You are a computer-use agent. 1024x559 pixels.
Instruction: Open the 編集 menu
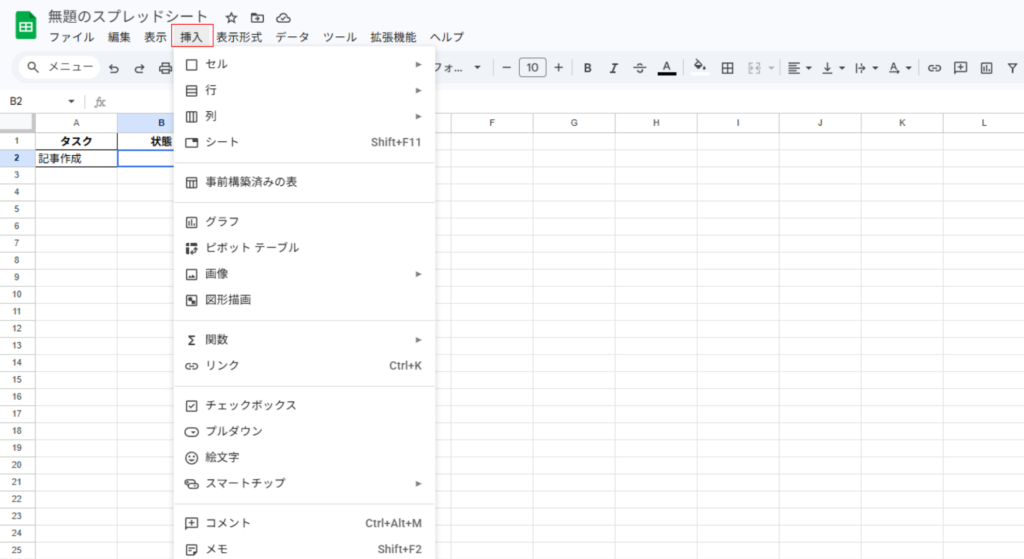click(119, 37)
